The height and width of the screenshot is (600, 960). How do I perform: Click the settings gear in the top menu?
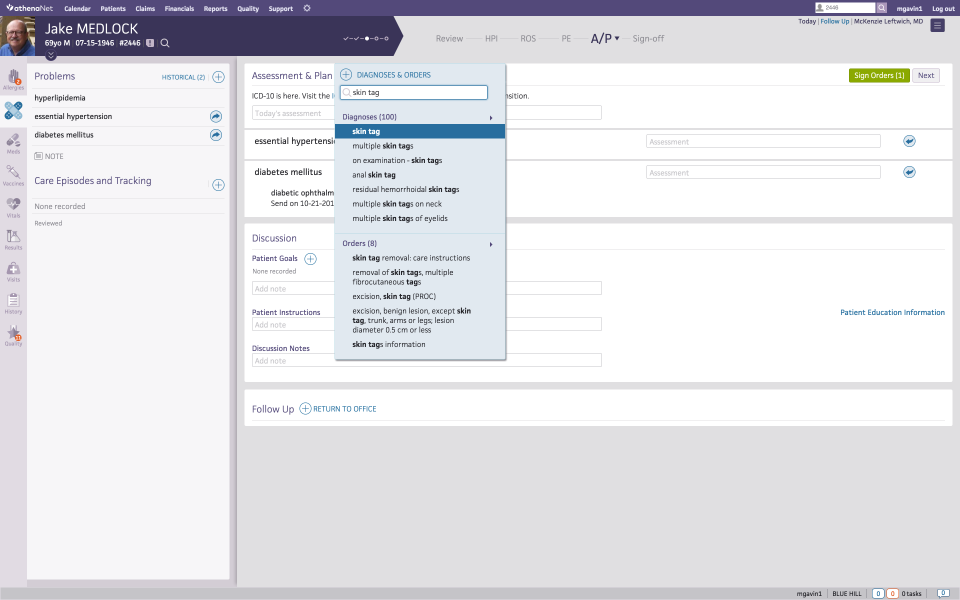tap(307, 8)
